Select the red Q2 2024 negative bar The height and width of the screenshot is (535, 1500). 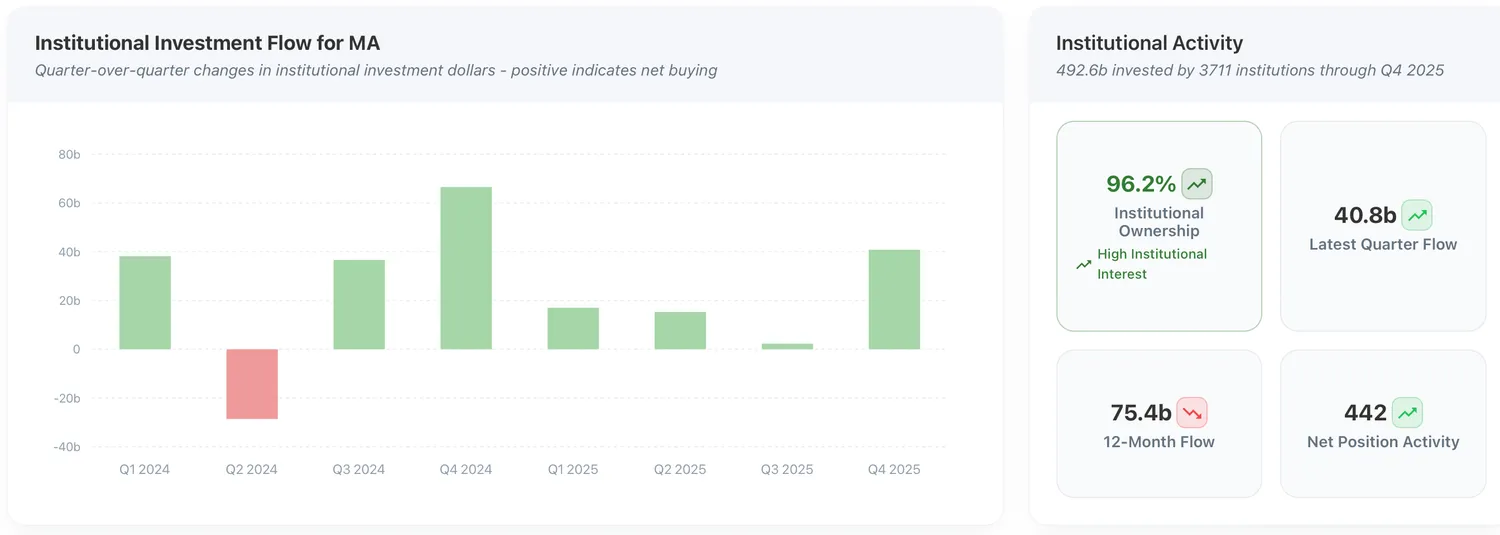(252, 384)
